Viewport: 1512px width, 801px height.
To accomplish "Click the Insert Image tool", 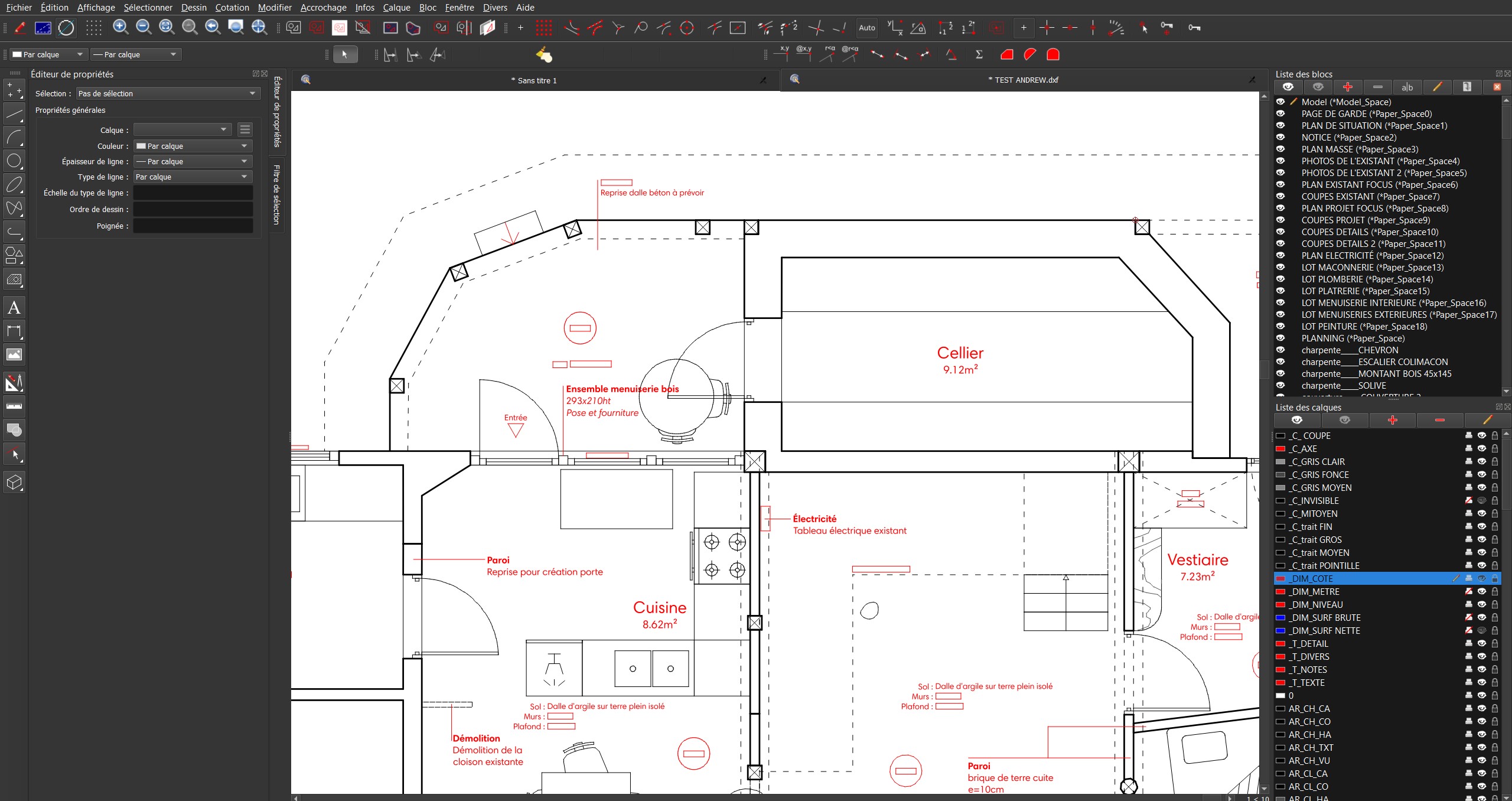I will point(14,354).
